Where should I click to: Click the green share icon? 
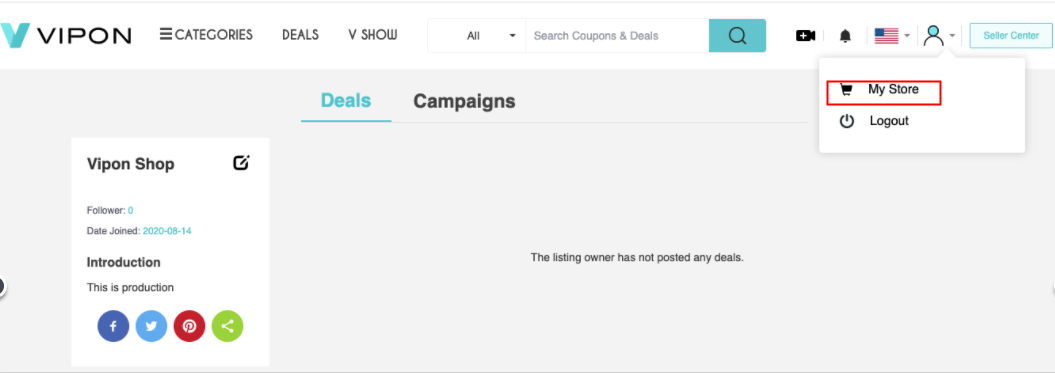227,327
